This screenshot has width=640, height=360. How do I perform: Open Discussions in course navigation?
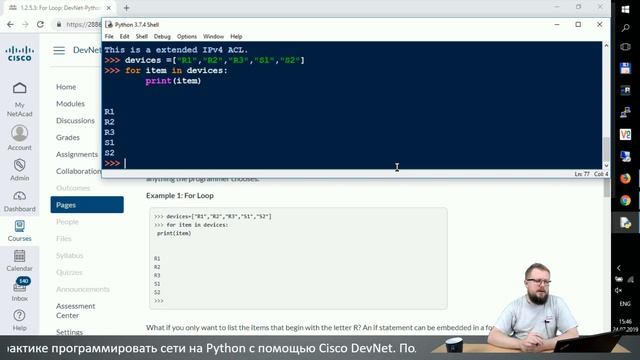pos(75,120)
